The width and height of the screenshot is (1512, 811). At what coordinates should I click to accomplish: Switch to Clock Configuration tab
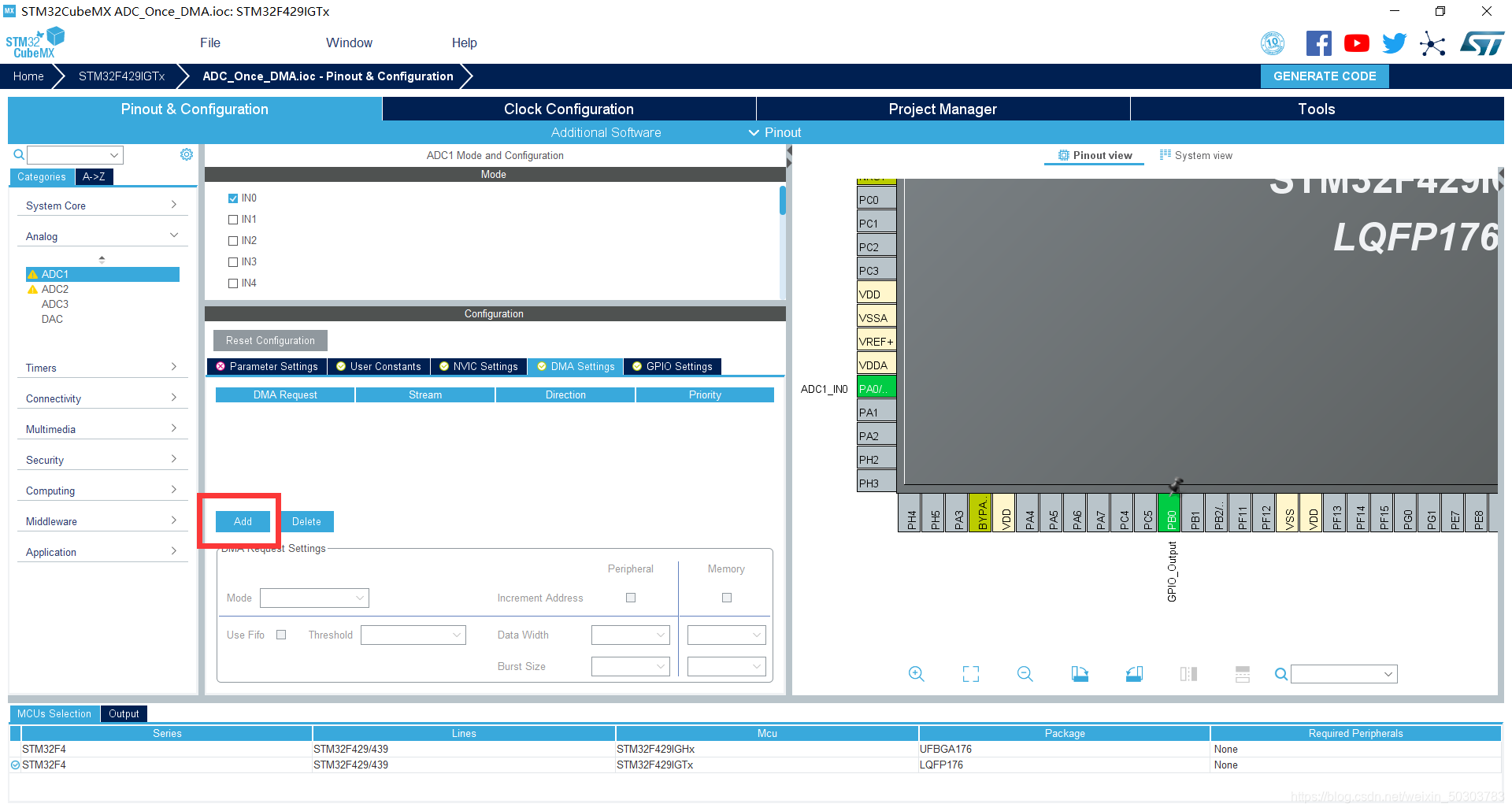point(569,109)
